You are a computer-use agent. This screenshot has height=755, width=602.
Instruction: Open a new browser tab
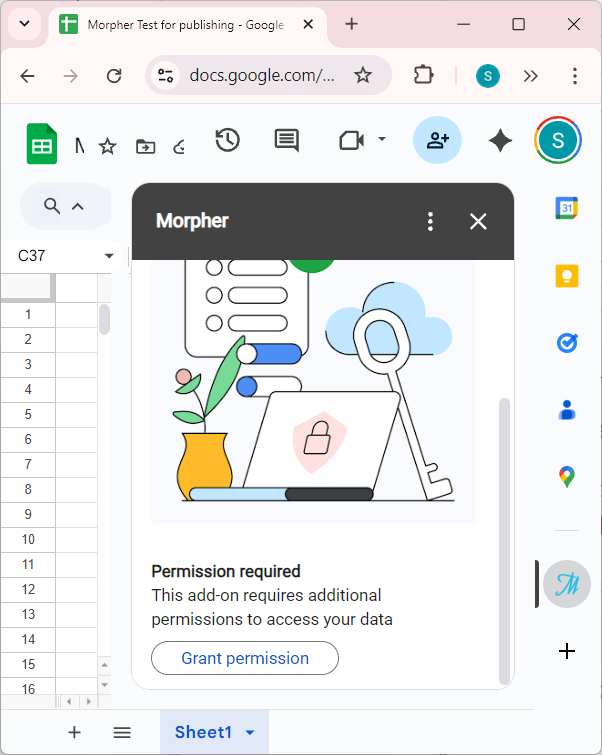(352, 24)
